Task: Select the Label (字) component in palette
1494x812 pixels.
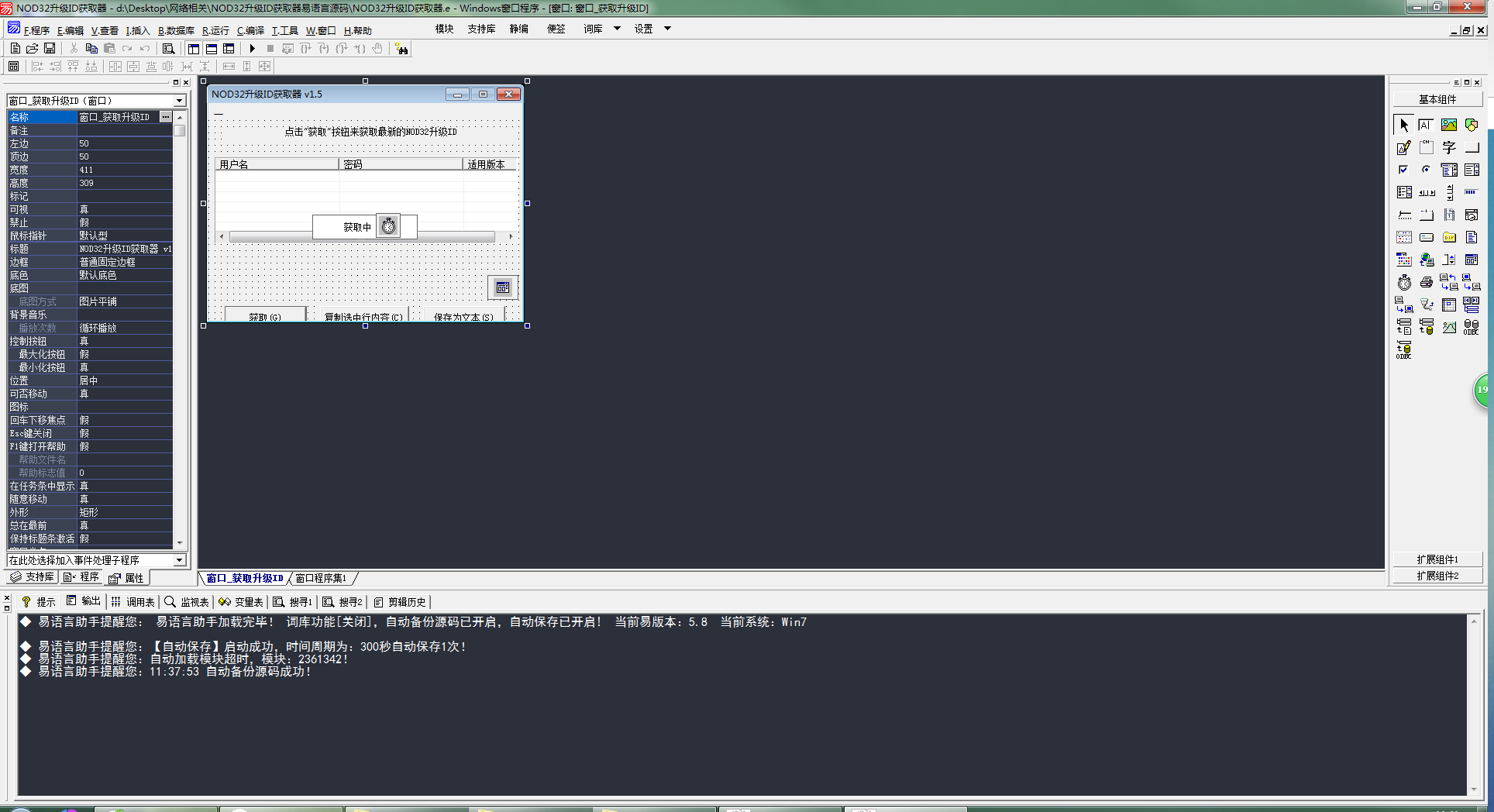Action: point(1449,147)
